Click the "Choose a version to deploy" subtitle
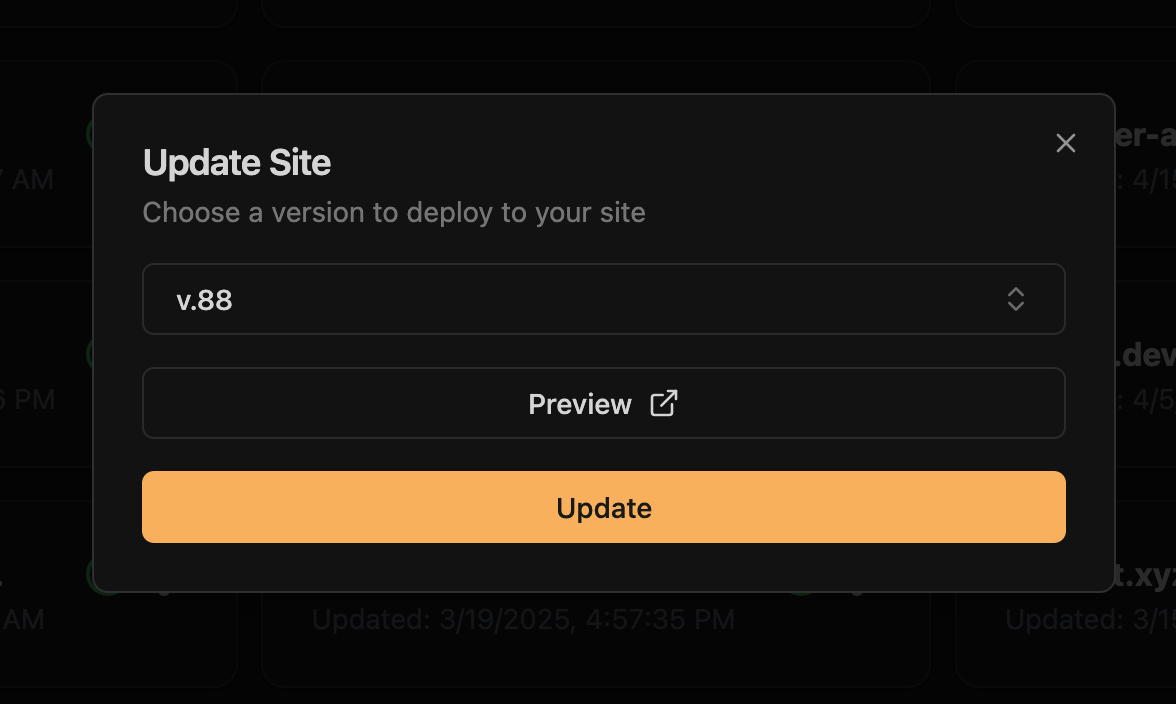The image size is (1176, 704). click(394, 212)
